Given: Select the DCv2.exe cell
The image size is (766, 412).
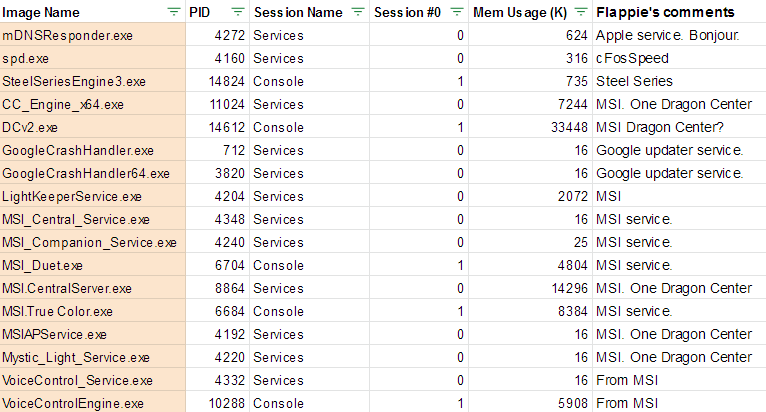Looking at the screenshot, I should 93,127.
